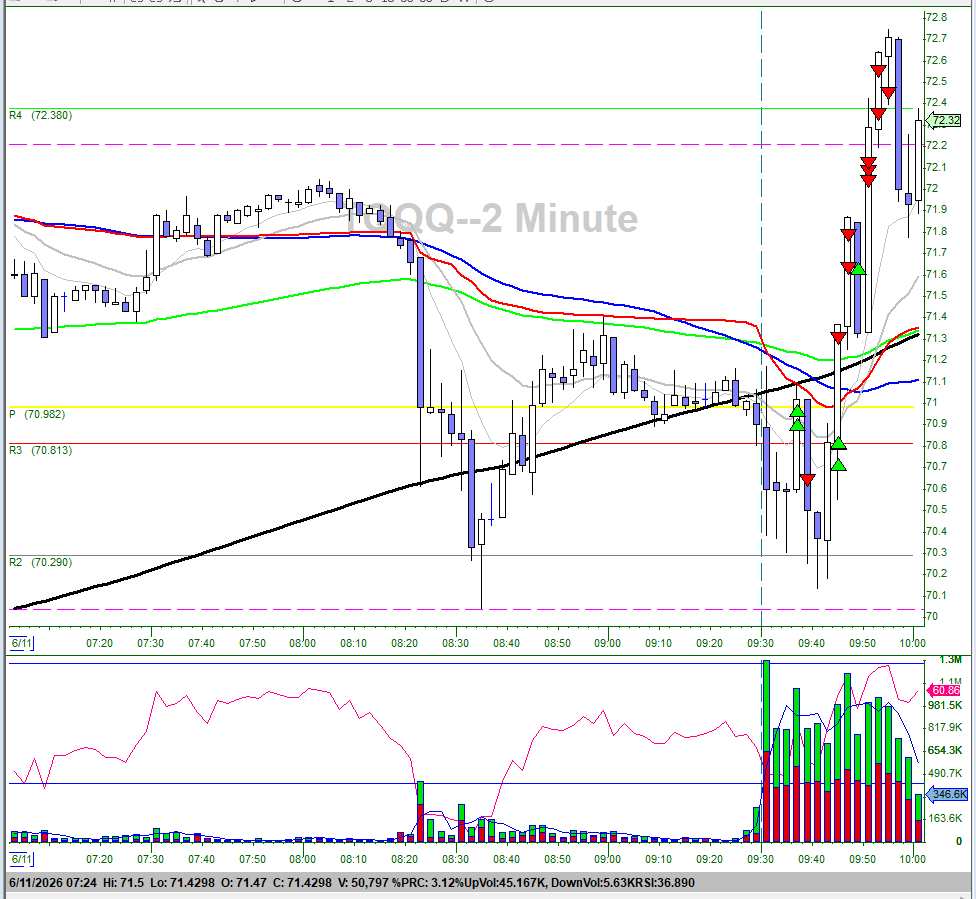976x899 pixels.
Task: Select the R2 (70.290) level label
Action: (40, 562)
